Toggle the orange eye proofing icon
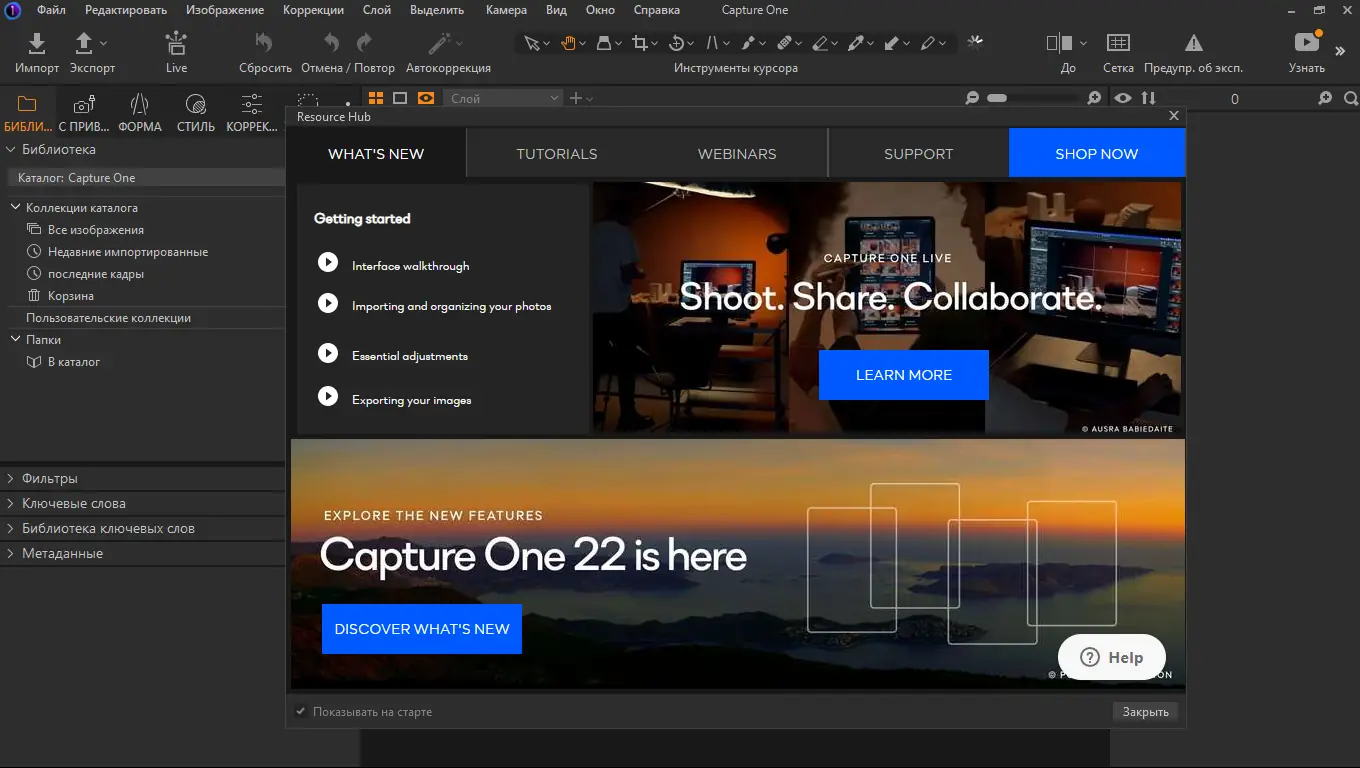The image size is (1360, 768). coord(426,98)
